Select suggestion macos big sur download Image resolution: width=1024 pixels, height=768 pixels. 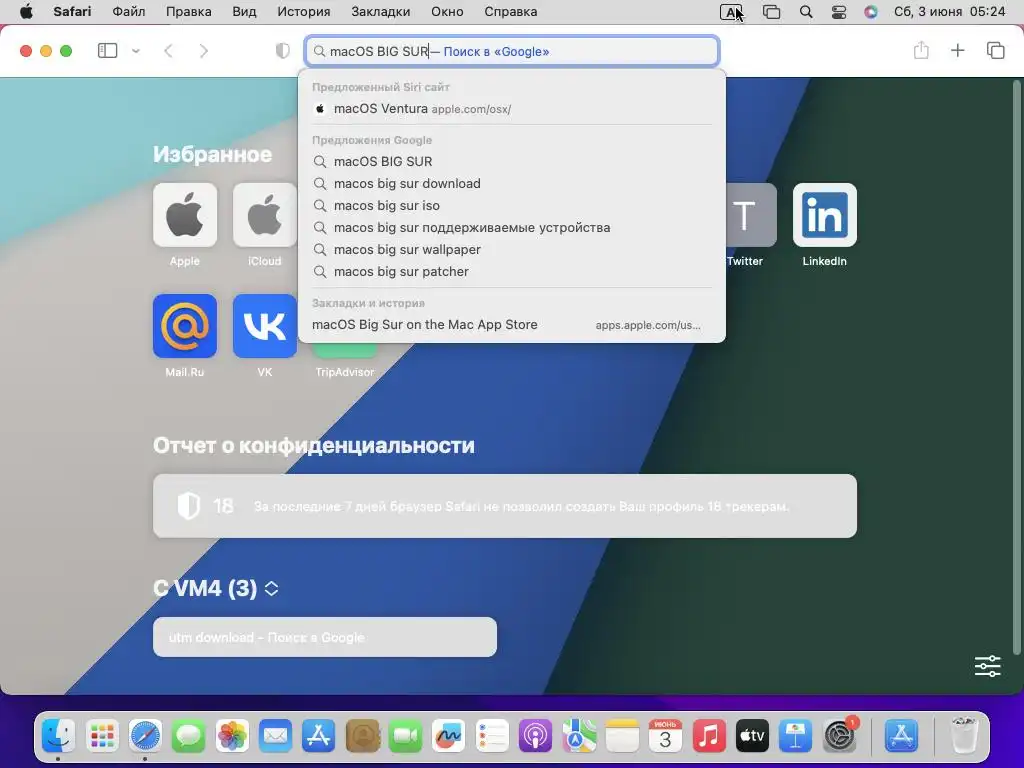click(x=512, y=184)
